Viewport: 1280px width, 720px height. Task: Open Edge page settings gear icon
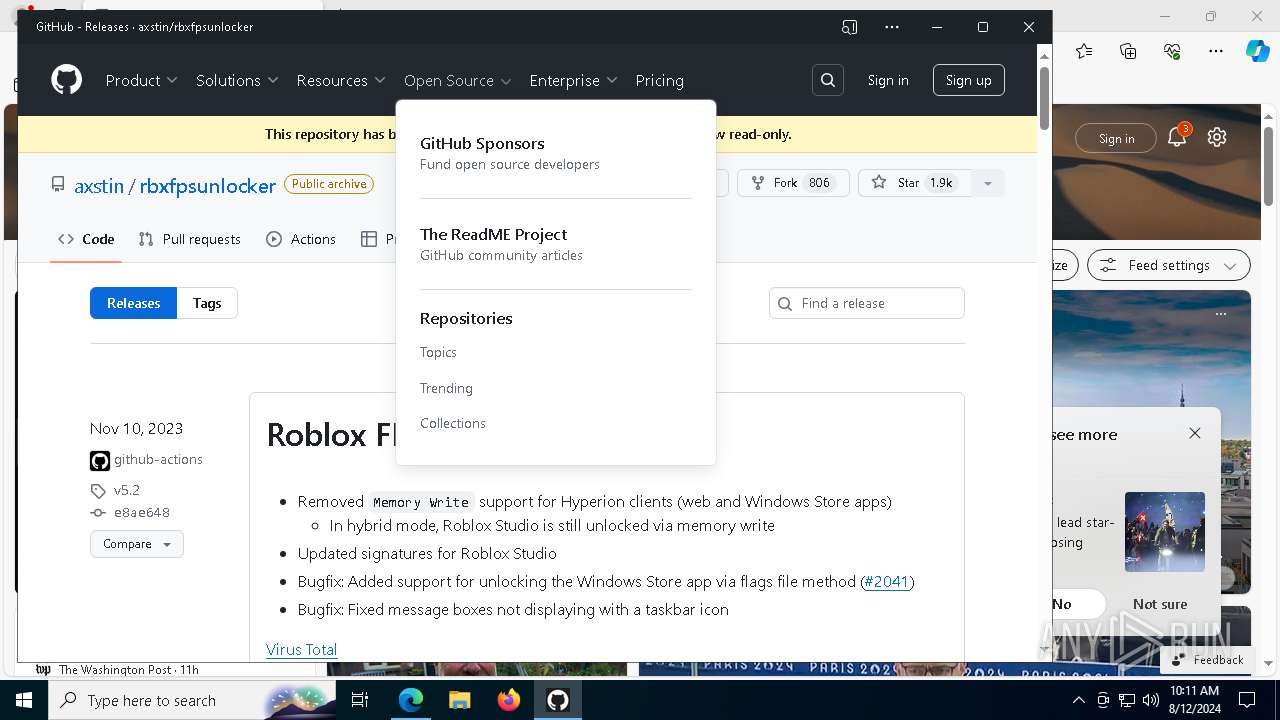point(1217,138)
